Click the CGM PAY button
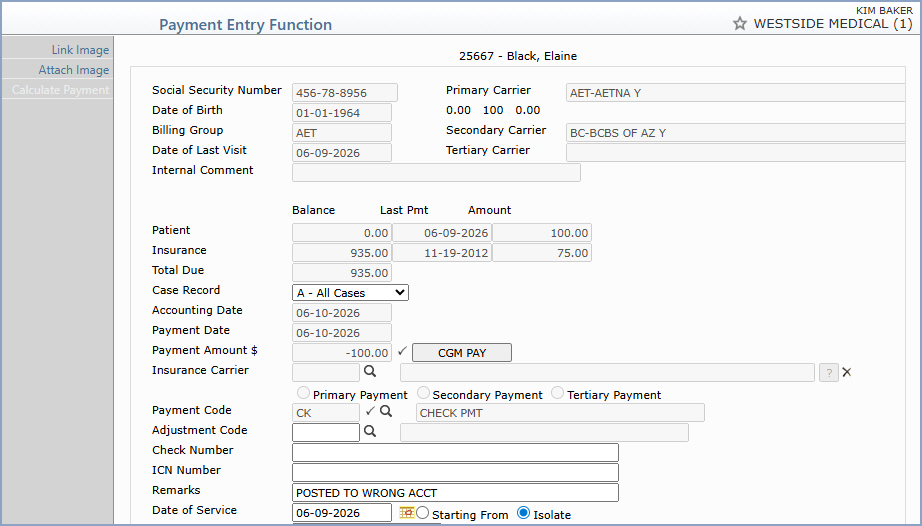The width and height of the screenshot is (922, 526). [462, 353]
